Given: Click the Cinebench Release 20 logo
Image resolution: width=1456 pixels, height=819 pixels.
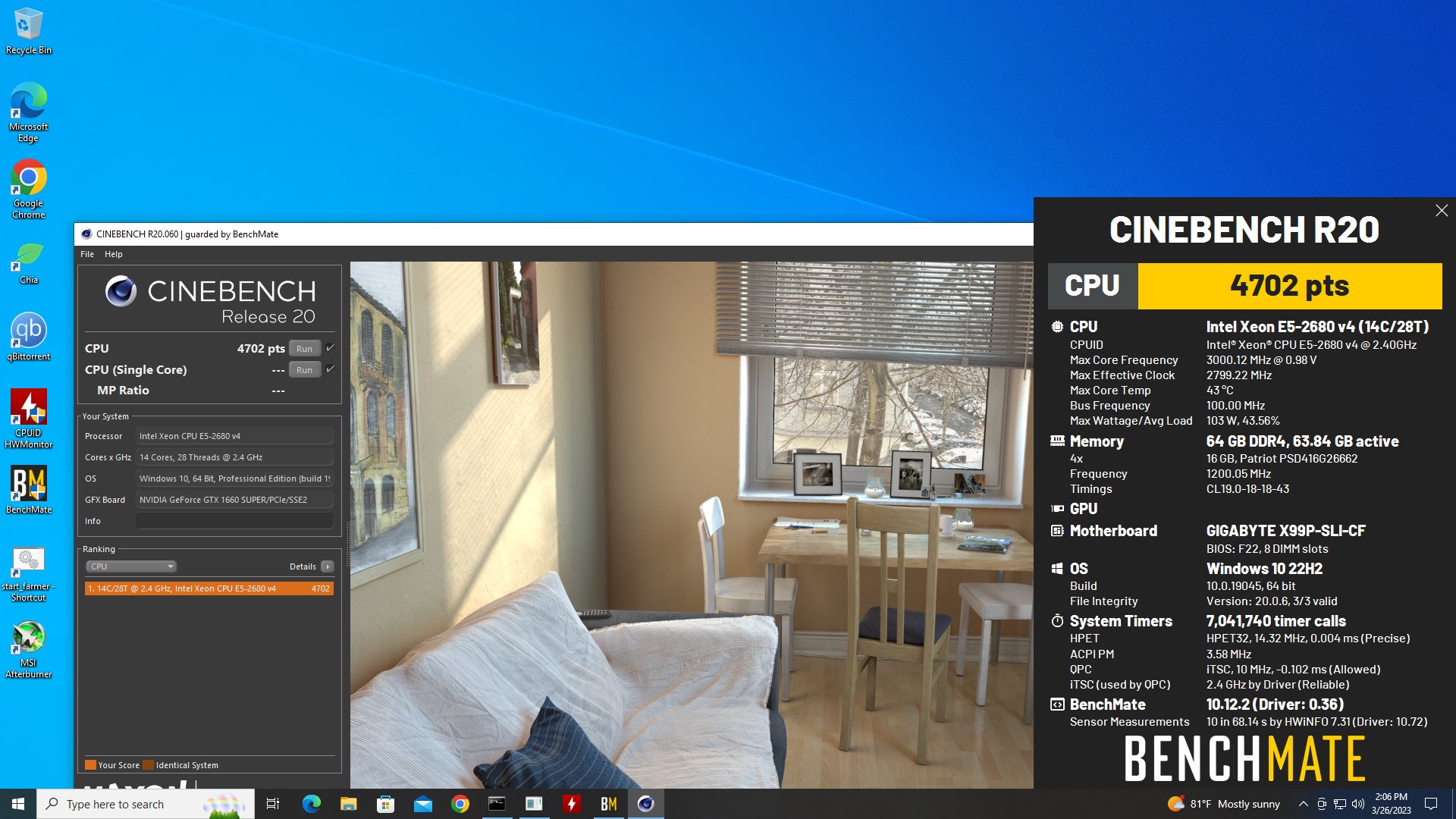Looking at the screenshot, I should coord(210,301).
